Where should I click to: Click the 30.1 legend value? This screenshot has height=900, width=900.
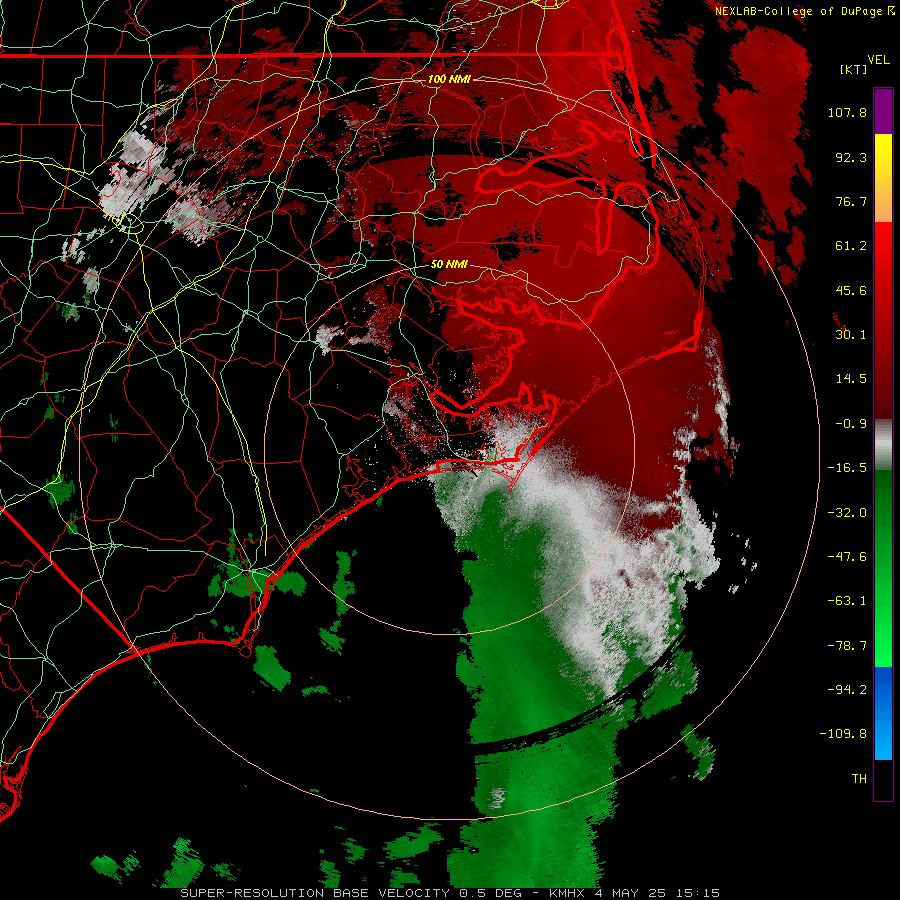coord(851,335)
